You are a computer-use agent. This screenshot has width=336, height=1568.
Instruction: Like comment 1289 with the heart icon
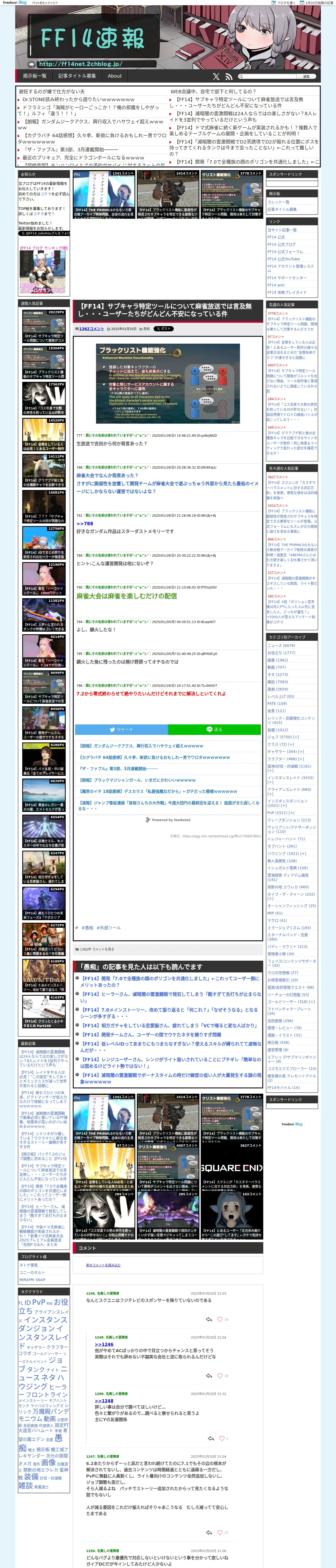click(222, 1438)
